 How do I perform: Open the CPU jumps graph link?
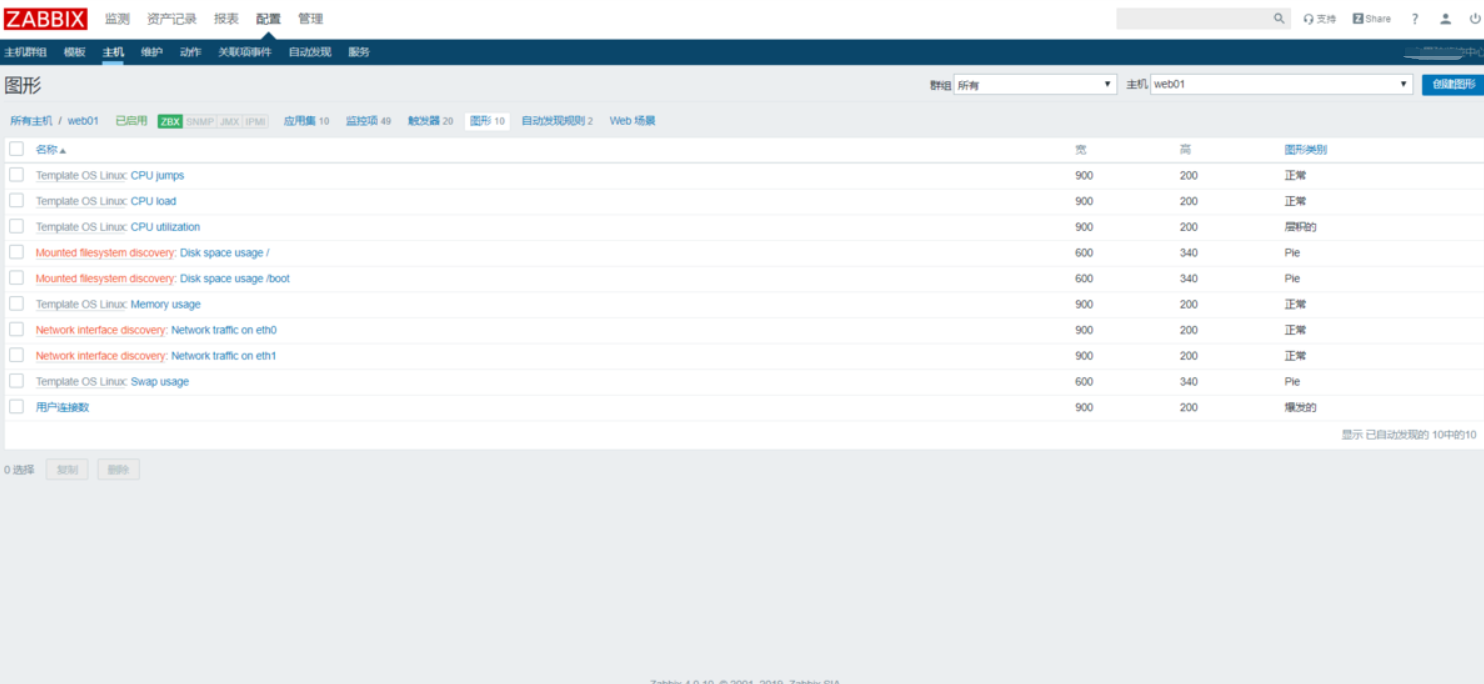[x=157, y=175]
